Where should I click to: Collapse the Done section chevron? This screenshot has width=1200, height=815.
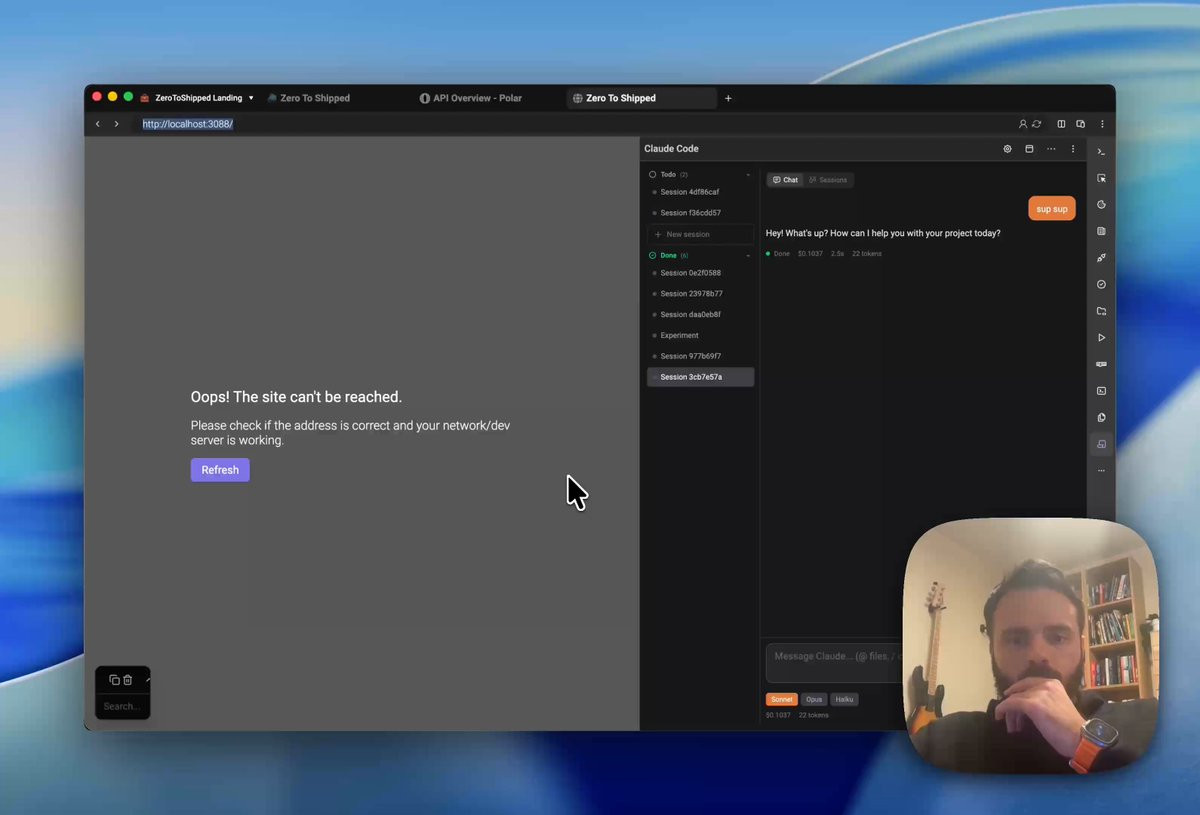tap(748, 256)
